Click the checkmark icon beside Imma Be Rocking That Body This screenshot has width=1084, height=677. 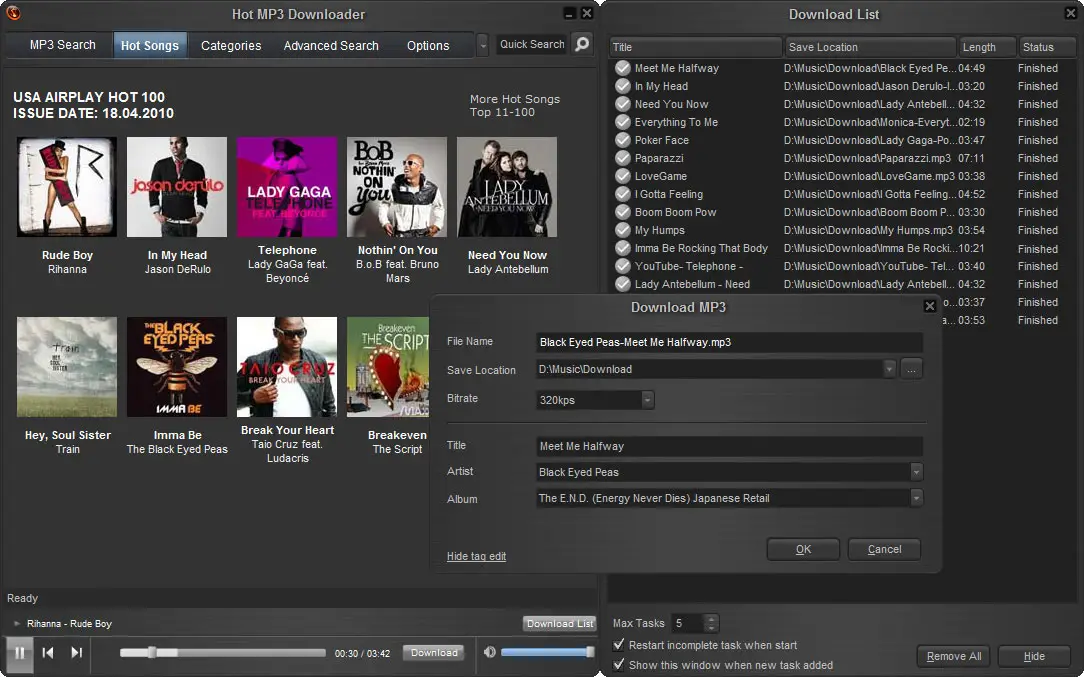(x=623, y=248)
